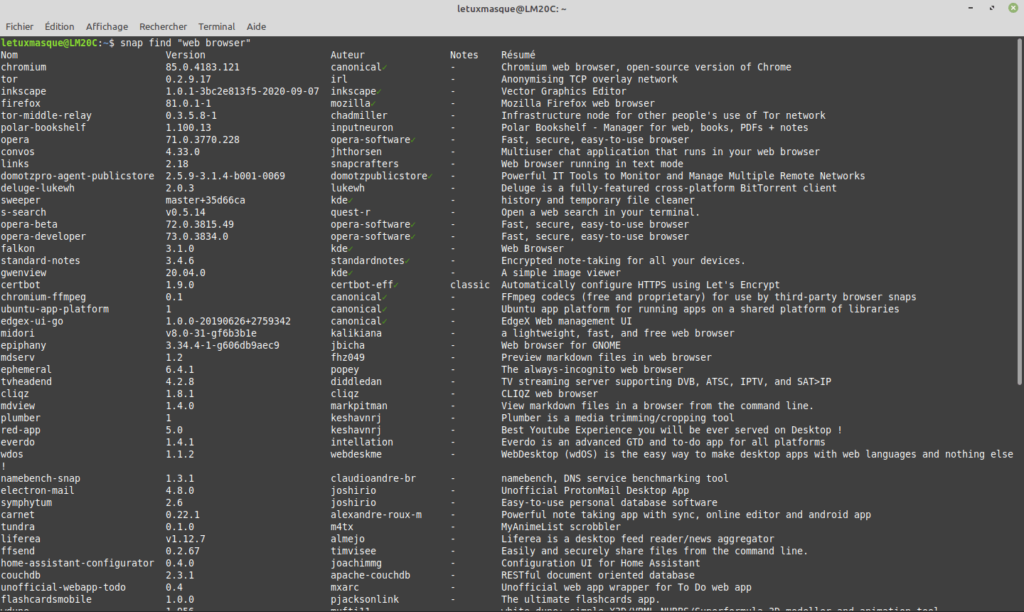1024x612 pixels.
Task: Select the firefox package name
Action: 19,103
